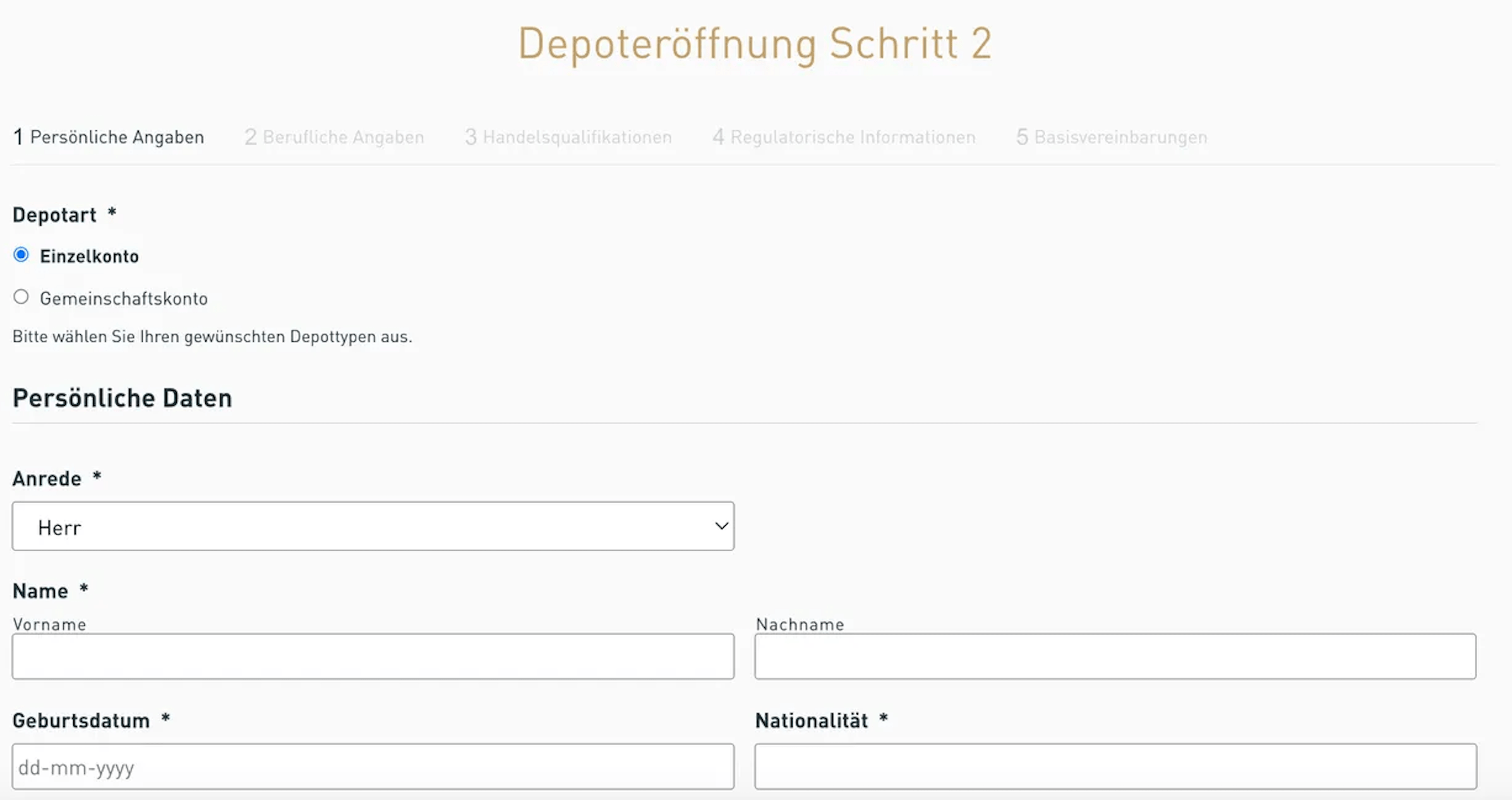Select the Einzelkonto radio button
1512x800 pixels.
(x=21, y=254)
